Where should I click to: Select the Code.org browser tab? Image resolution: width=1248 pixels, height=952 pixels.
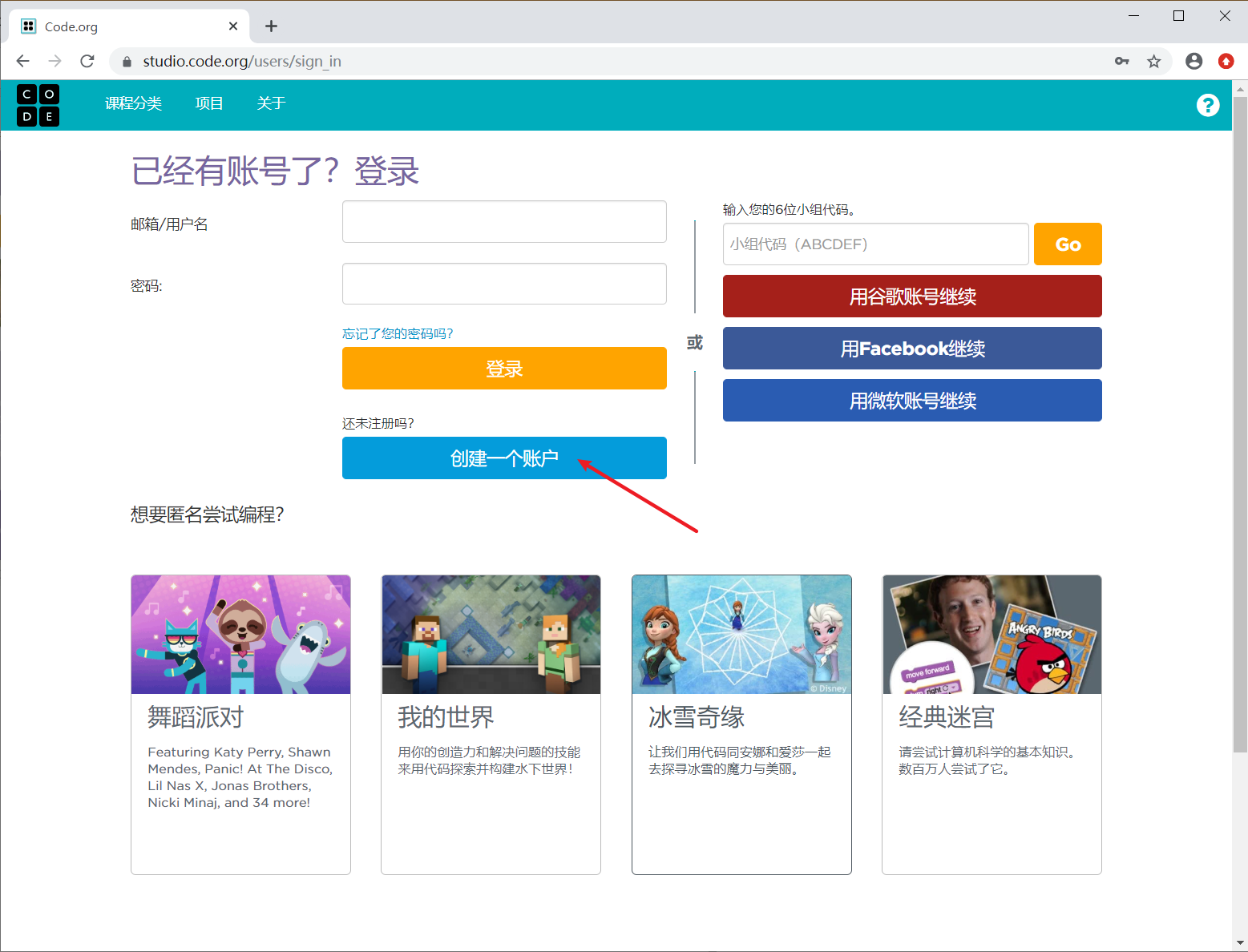(x=128, y=26)
